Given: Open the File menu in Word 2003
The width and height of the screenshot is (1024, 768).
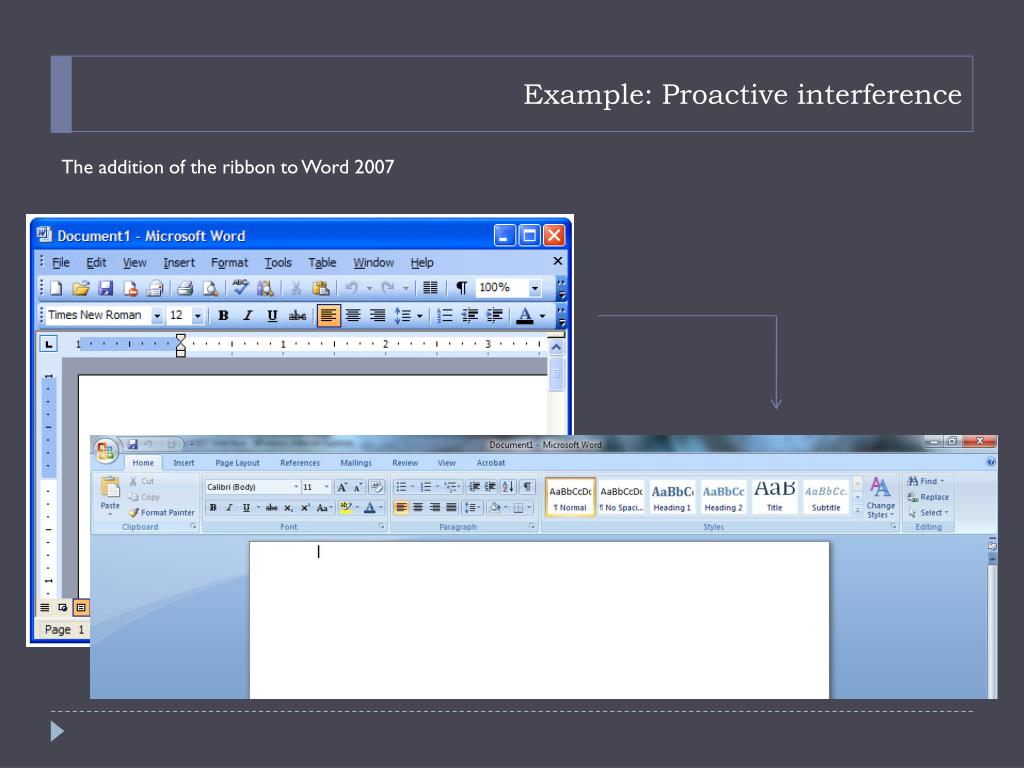Looking at the screenshot, I should pos(61,263).
